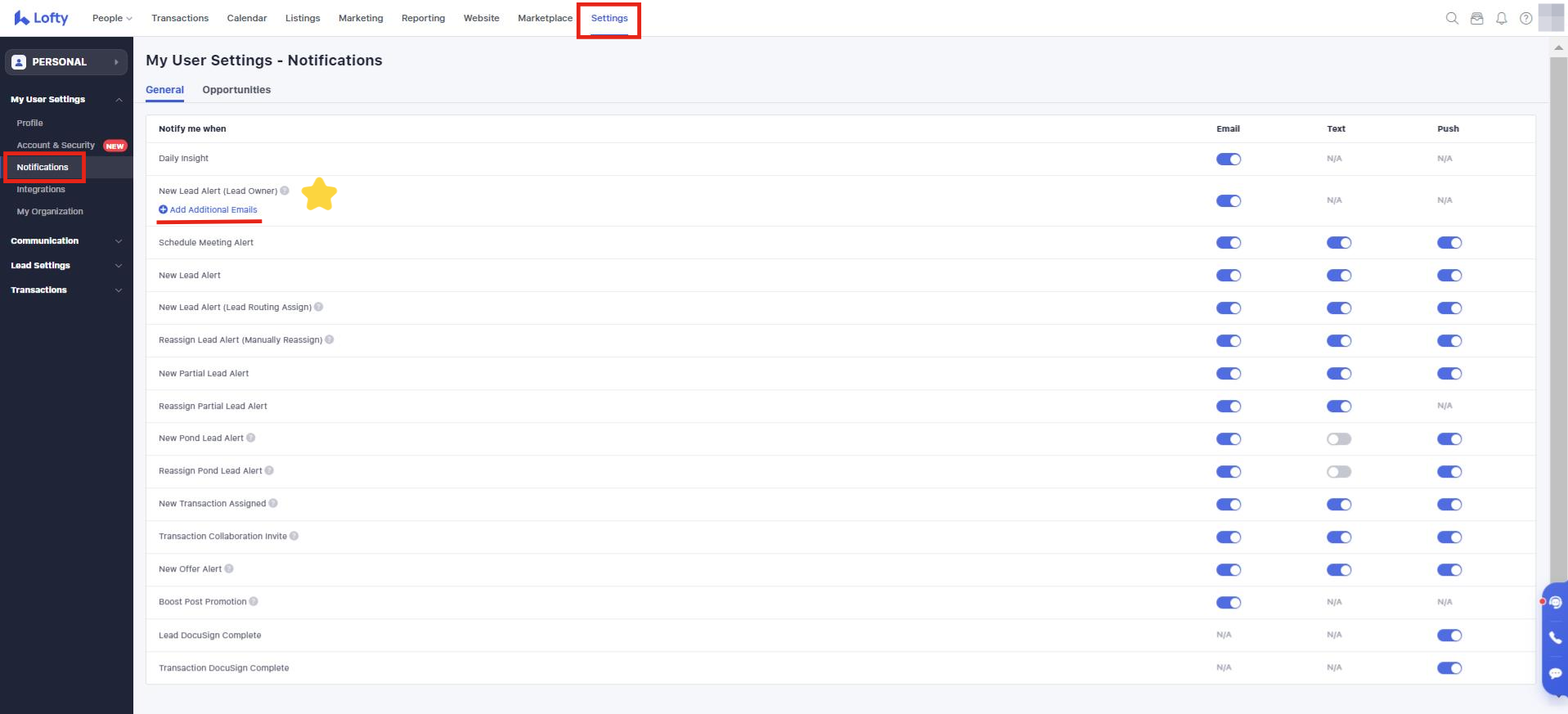Click the help question mark icon

(1525, 18)
